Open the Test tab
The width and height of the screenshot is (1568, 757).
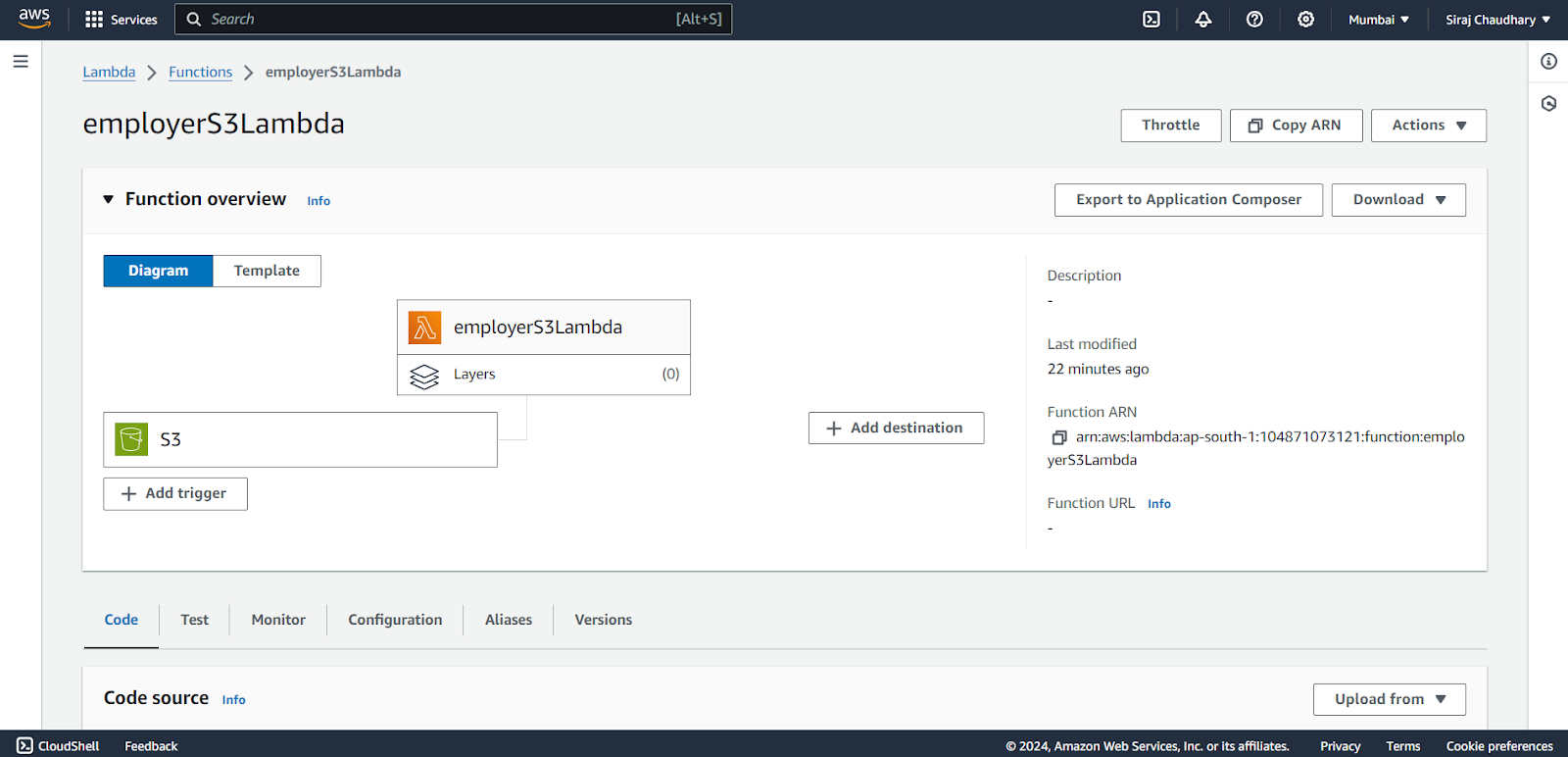[x=194, y=620]
